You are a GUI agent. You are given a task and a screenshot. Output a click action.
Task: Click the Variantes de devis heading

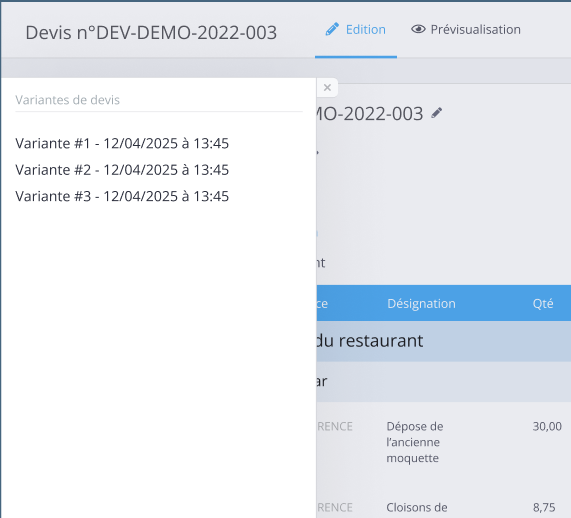[67, 100]
